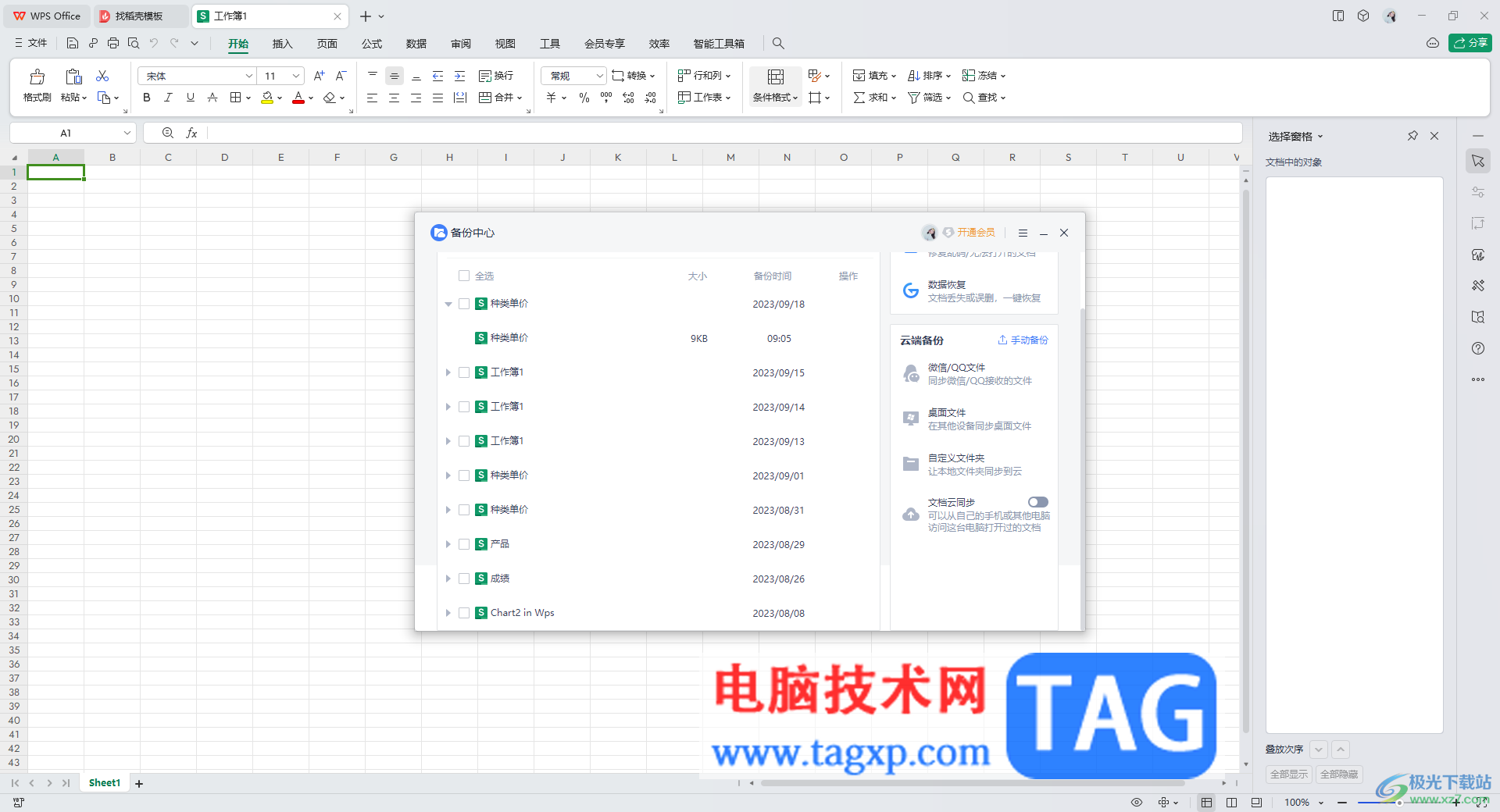Open the help icon in right sidebar

coord(1478,348)
